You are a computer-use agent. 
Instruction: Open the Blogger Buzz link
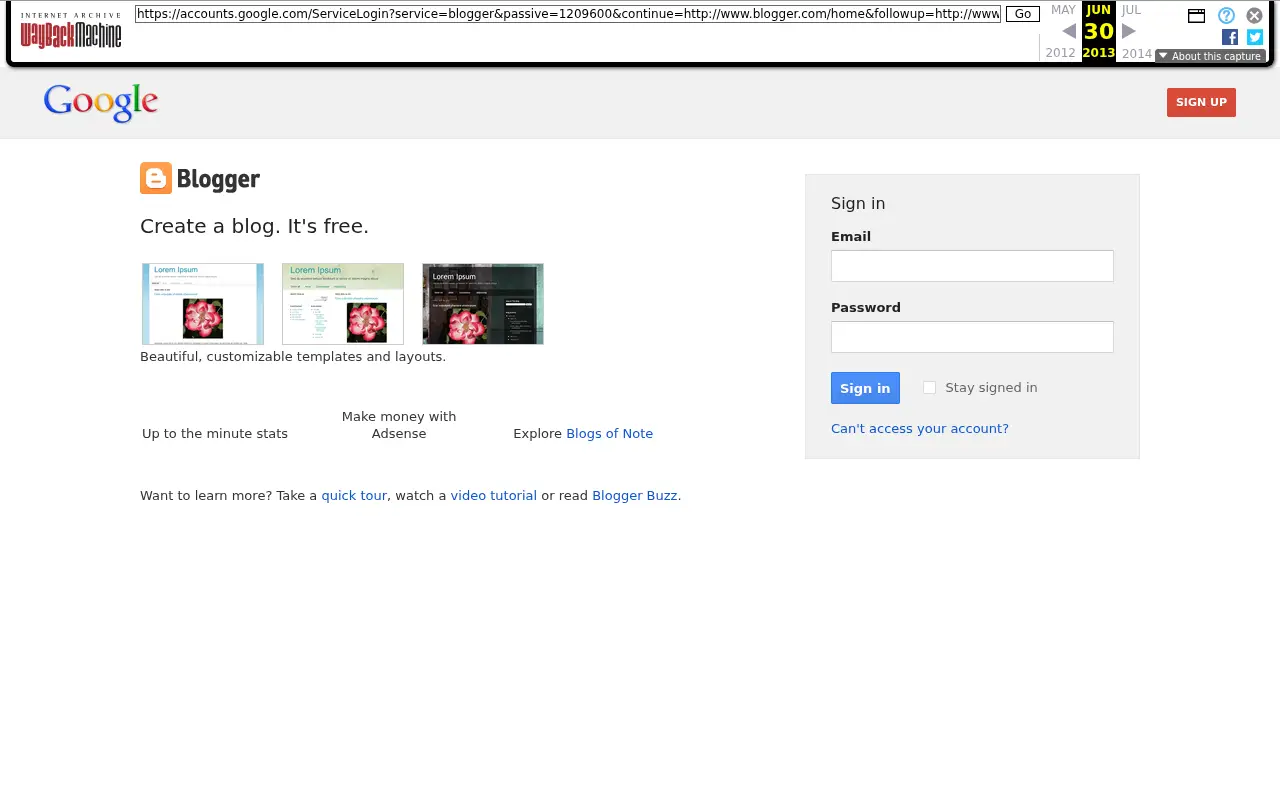(x=635, y=496)
